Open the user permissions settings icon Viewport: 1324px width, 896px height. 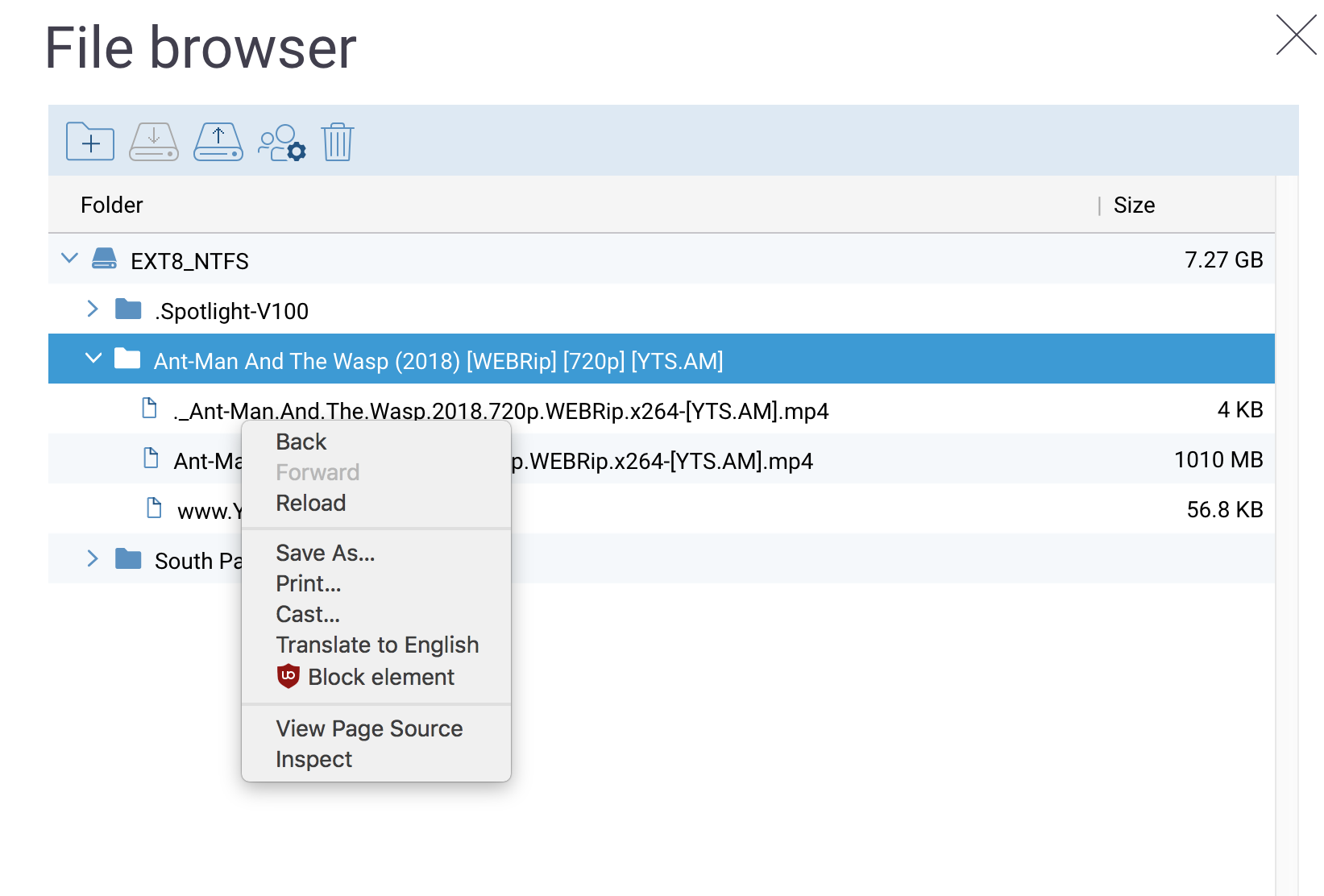pos(282,142)
